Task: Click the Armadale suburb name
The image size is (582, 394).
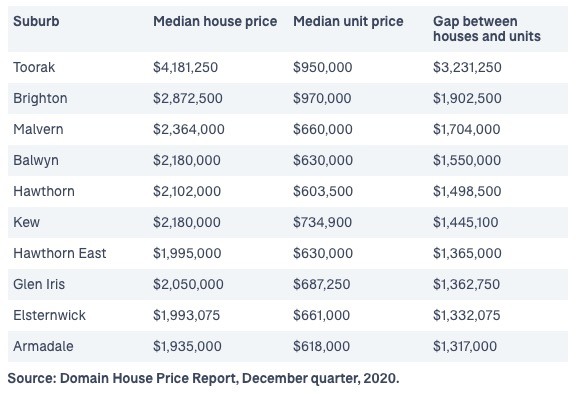Action: [x=43, y=346]
